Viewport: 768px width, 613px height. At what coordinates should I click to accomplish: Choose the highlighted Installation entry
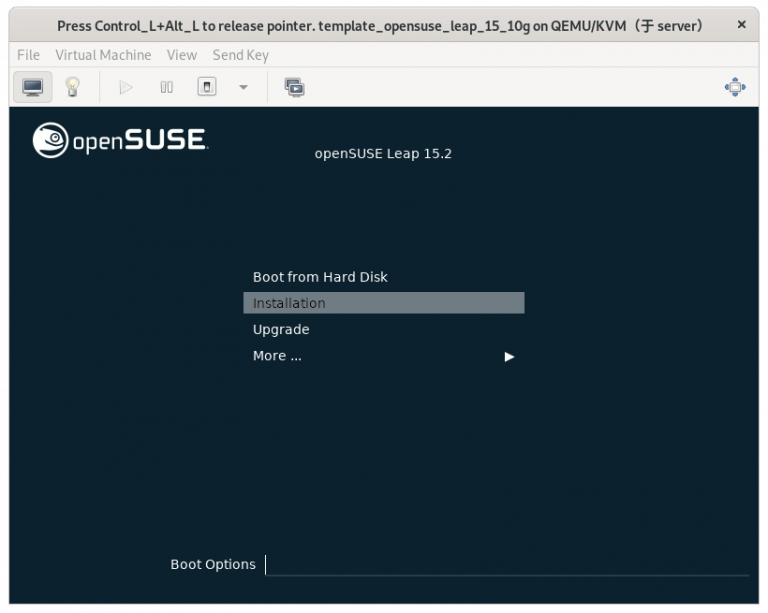point(384,303)
